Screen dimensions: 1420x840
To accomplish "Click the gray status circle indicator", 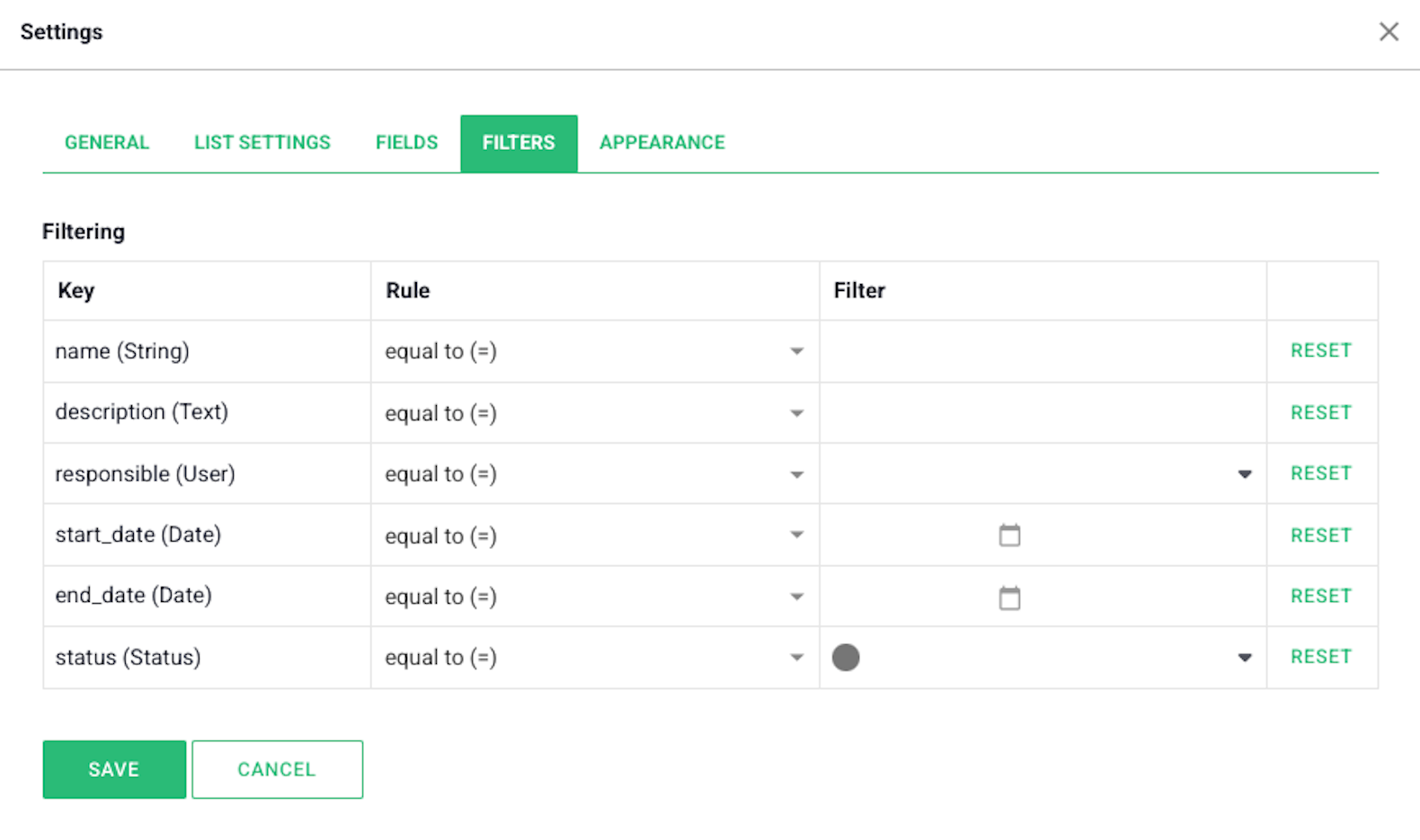I will [846, 658].
